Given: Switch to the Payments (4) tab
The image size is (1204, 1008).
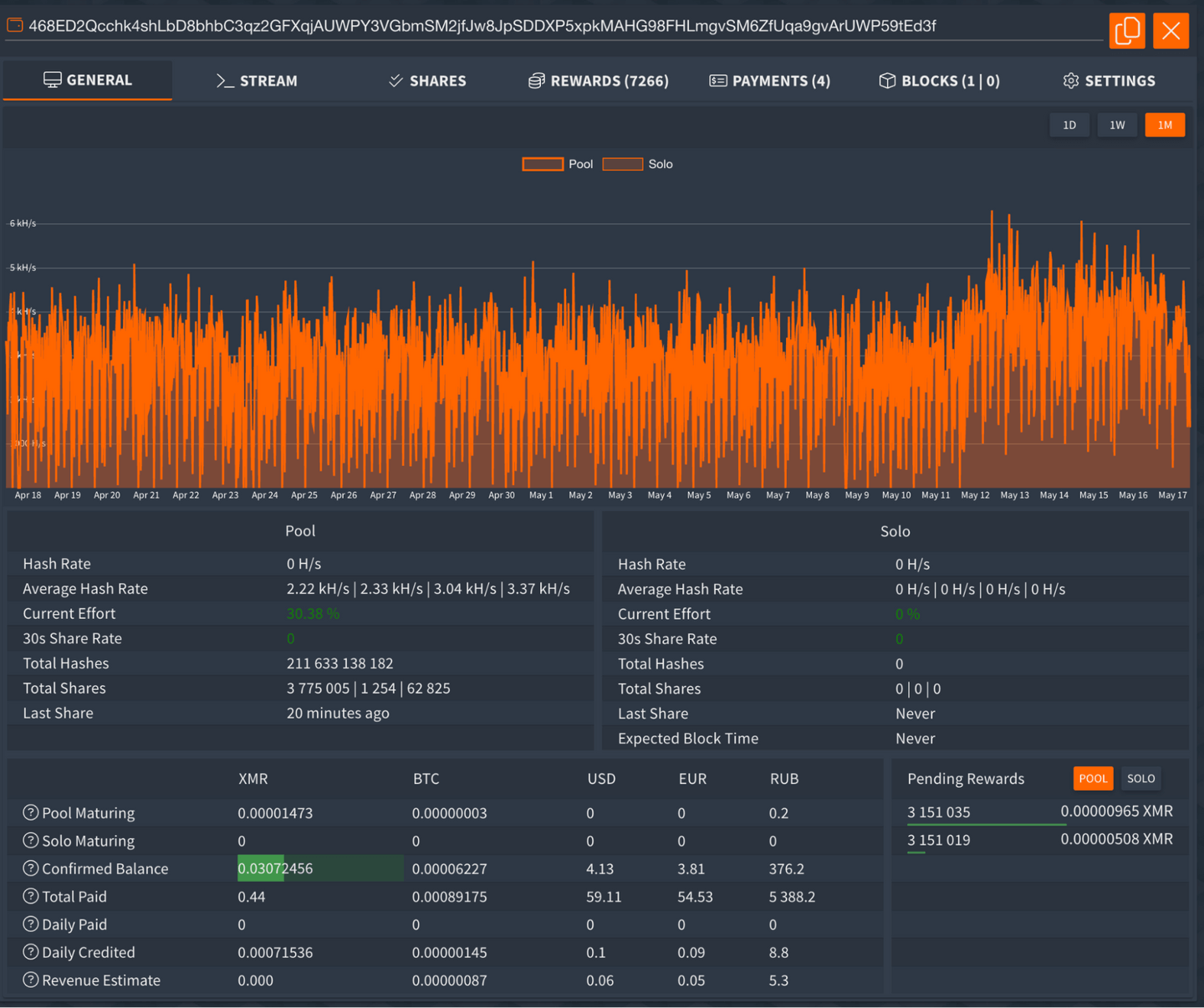Looking at the screenshot, I should pyautogui.click(x=769, y=81).
